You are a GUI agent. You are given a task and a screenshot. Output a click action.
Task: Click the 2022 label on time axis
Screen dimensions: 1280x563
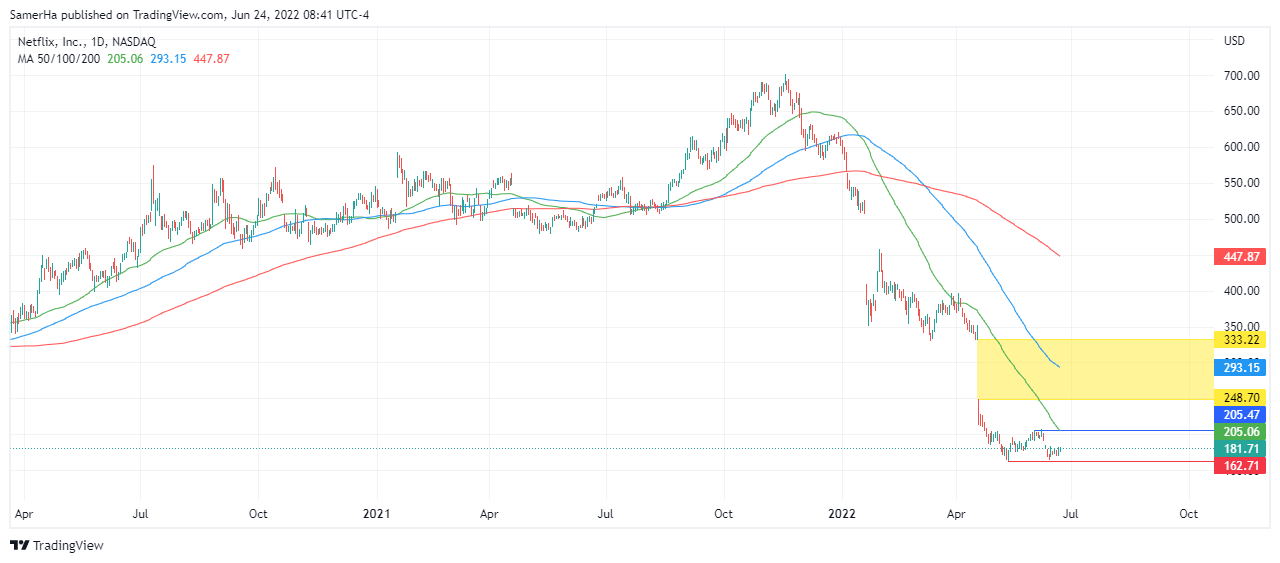(842, 514)
